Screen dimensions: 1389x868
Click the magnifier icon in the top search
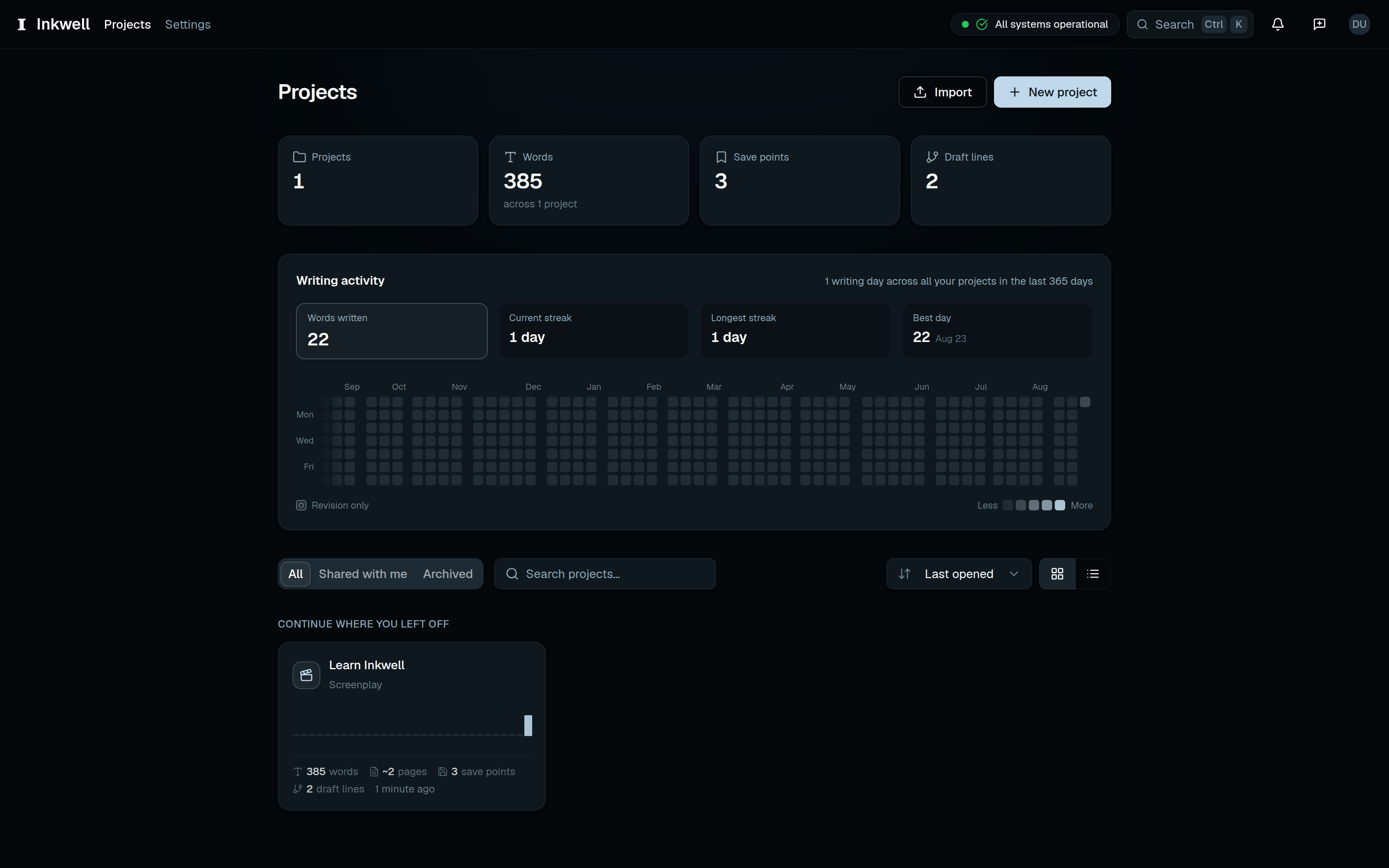coord(1142,24)
